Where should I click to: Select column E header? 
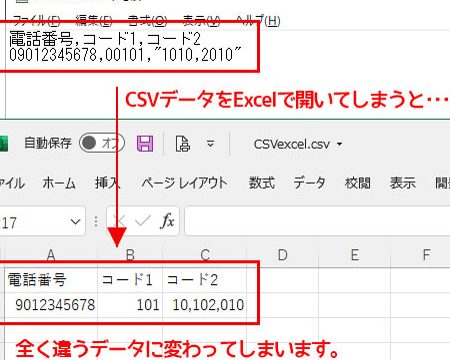[355, 255]
